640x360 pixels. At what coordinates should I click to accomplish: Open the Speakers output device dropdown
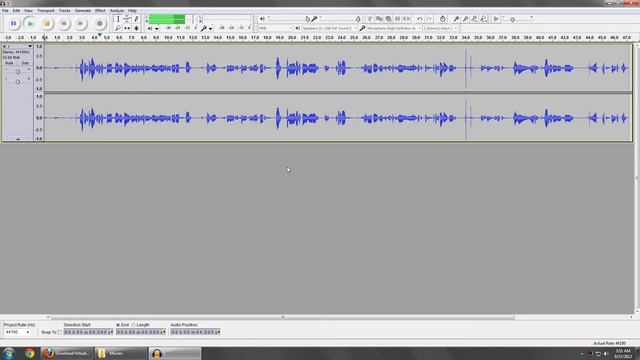pyautogui.click(x=329, y=28)
